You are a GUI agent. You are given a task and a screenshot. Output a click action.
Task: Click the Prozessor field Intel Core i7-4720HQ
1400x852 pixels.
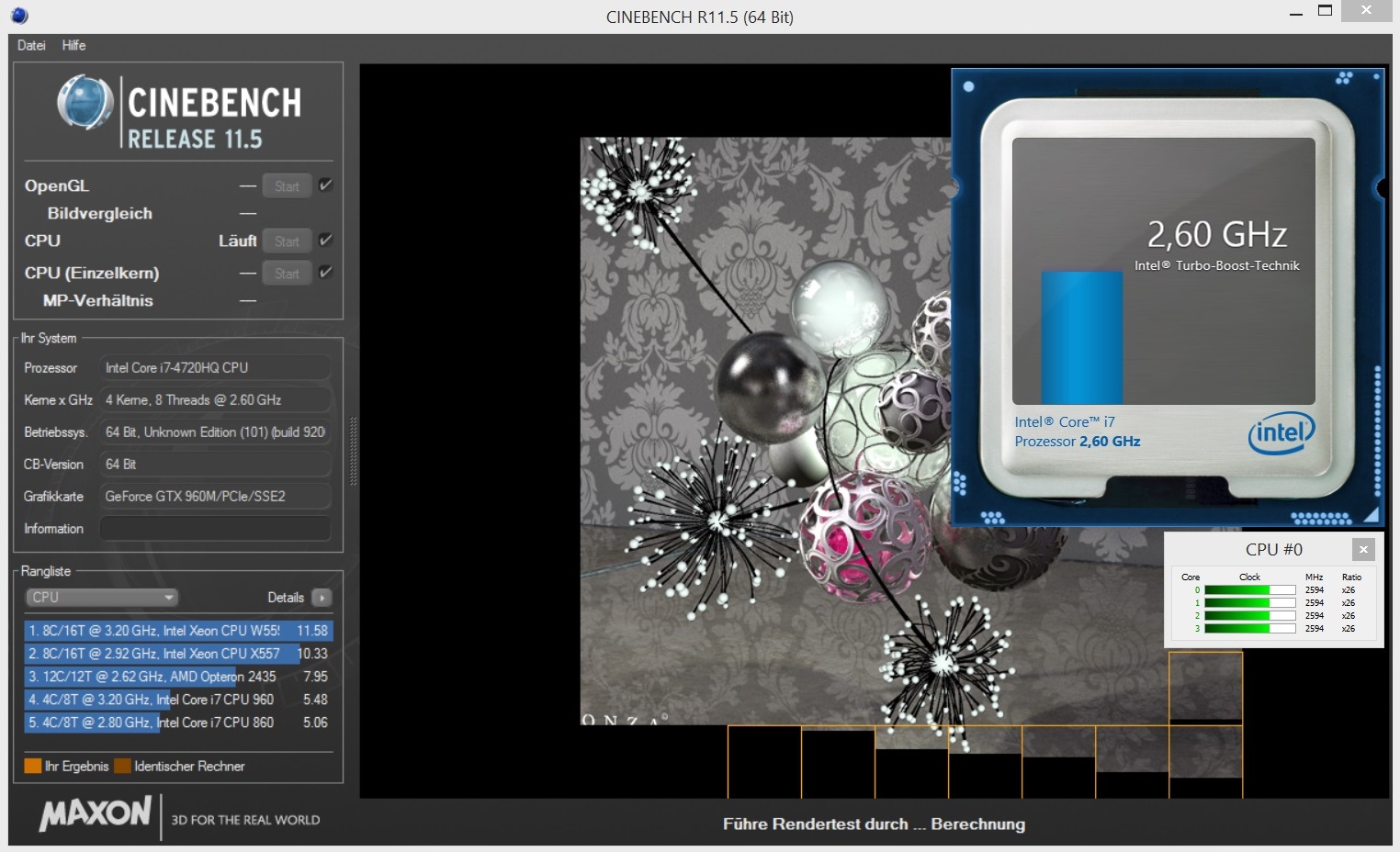pyautogui.click(x=215, y=367)
